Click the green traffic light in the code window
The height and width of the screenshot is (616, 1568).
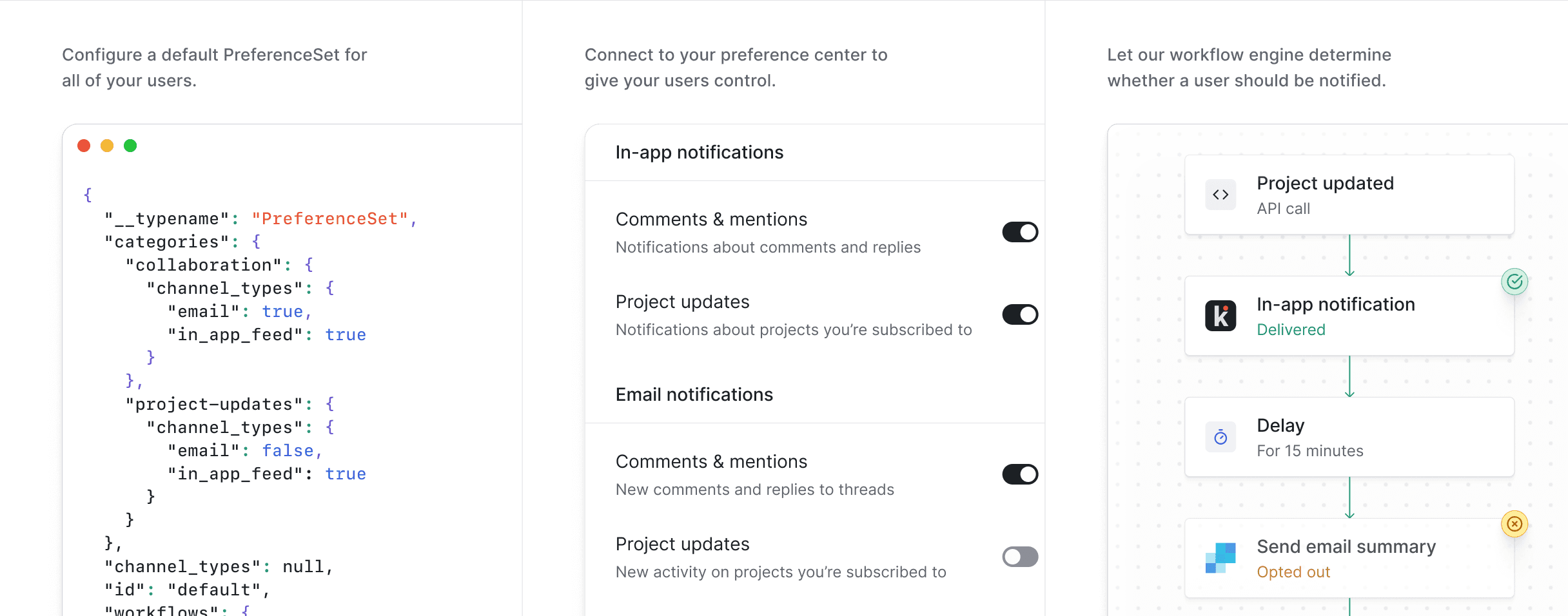click(x=130, y=146)
